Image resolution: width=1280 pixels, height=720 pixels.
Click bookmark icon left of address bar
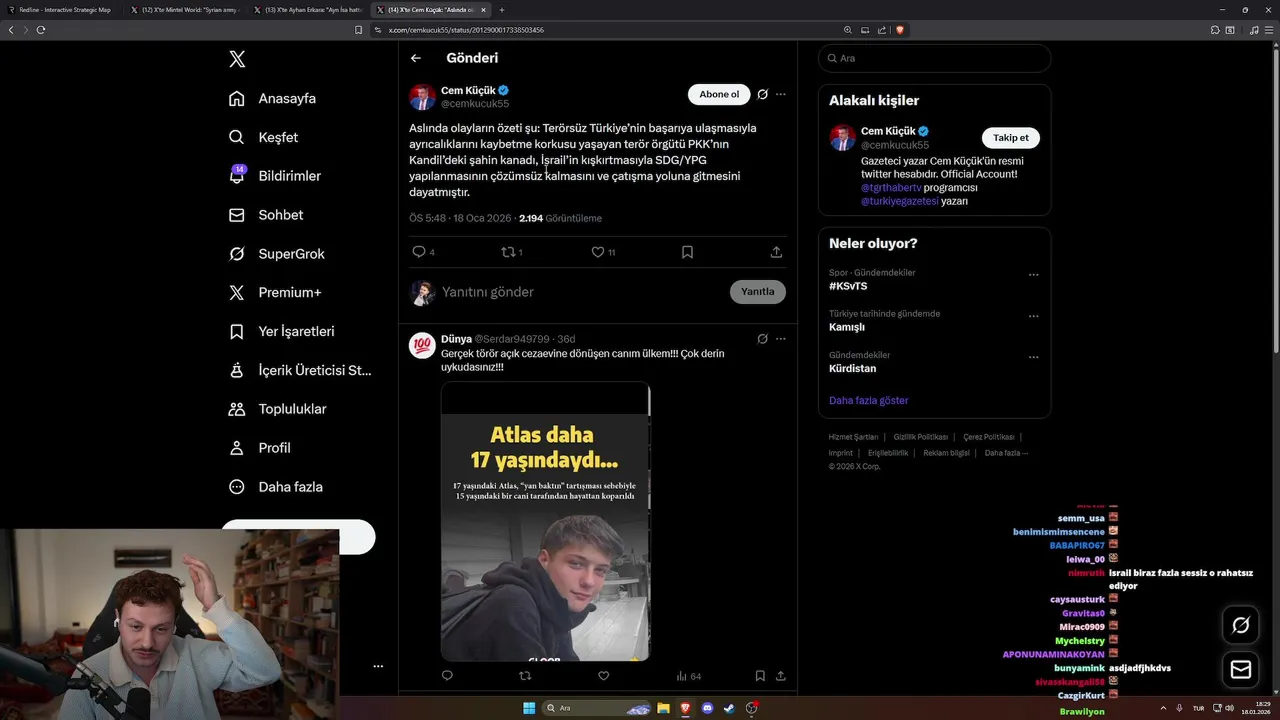pos(358,30)
